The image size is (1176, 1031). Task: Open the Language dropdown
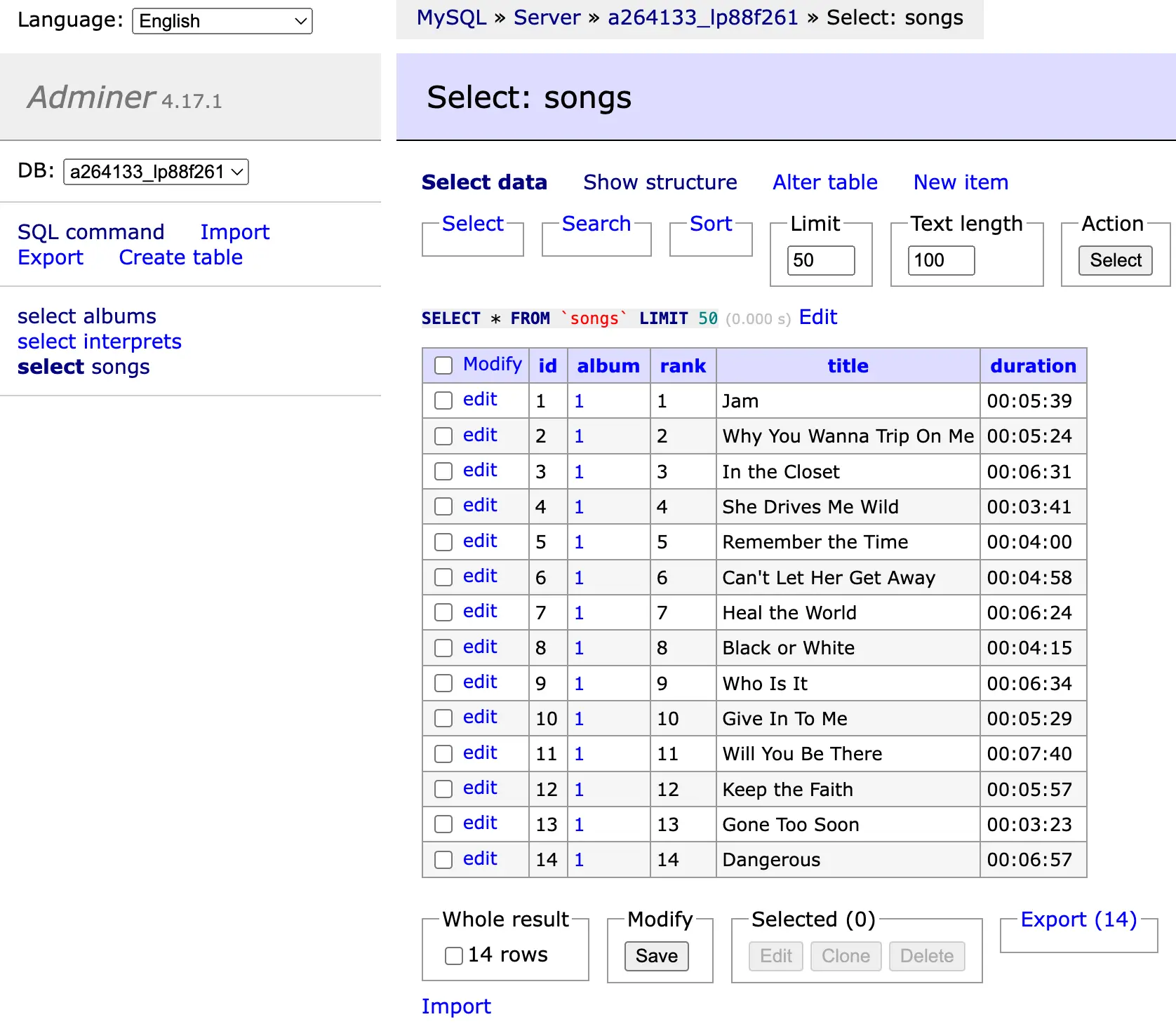(222, 21)
